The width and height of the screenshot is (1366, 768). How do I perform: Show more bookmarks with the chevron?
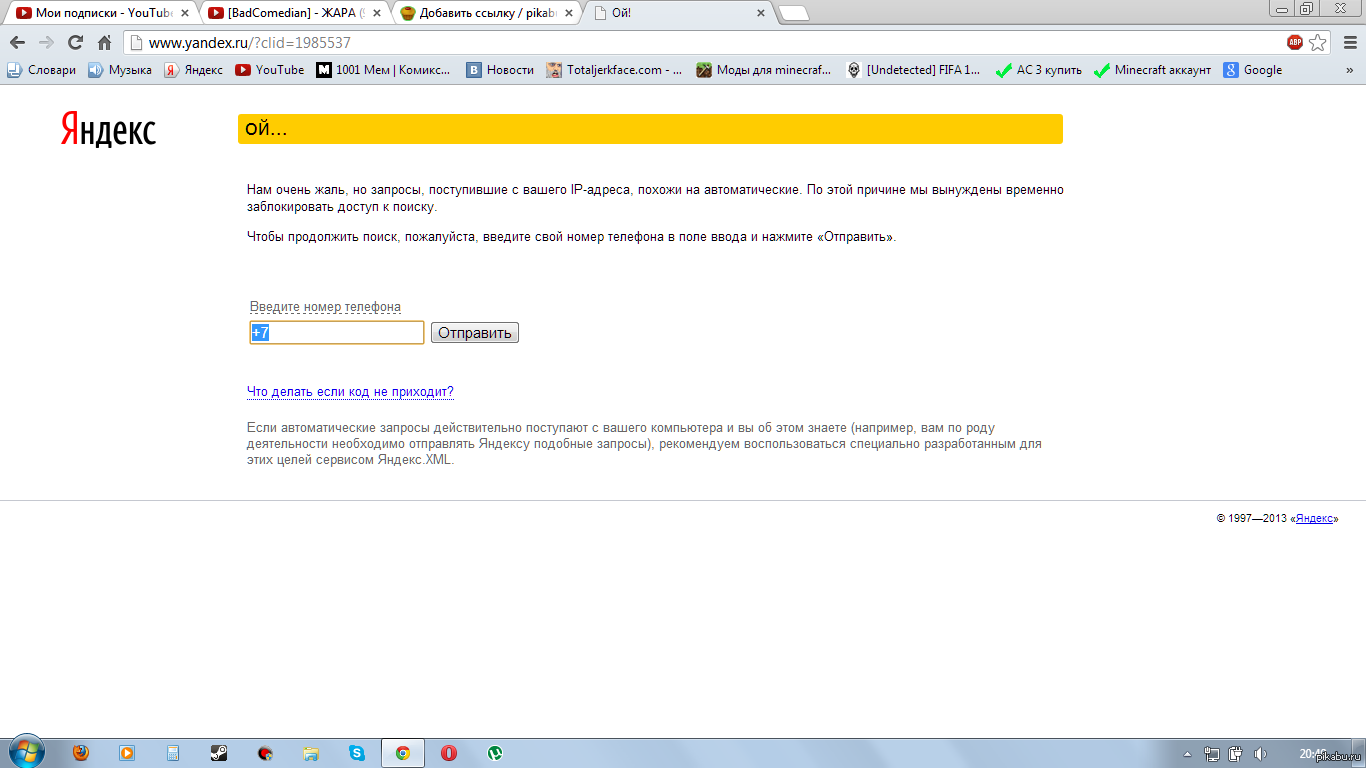(x=1350, y=70)
